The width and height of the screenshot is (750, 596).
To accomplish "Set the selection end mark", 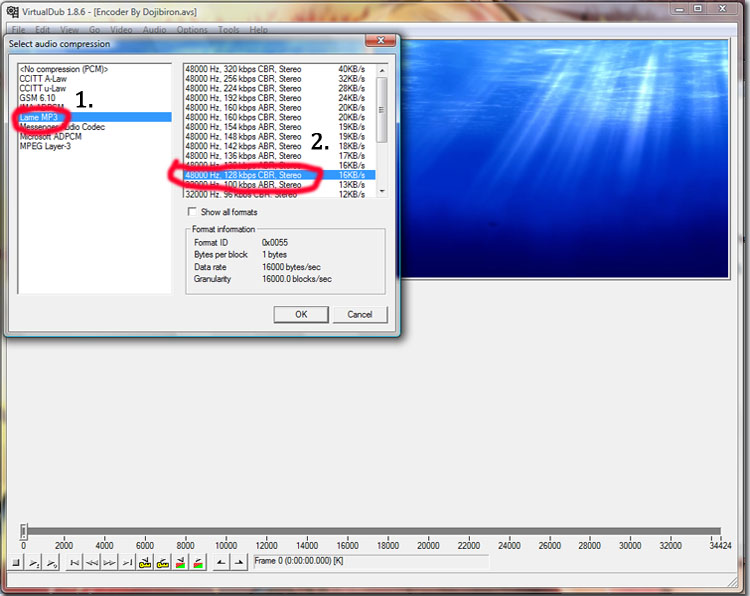I will click(x=239, y=563).
